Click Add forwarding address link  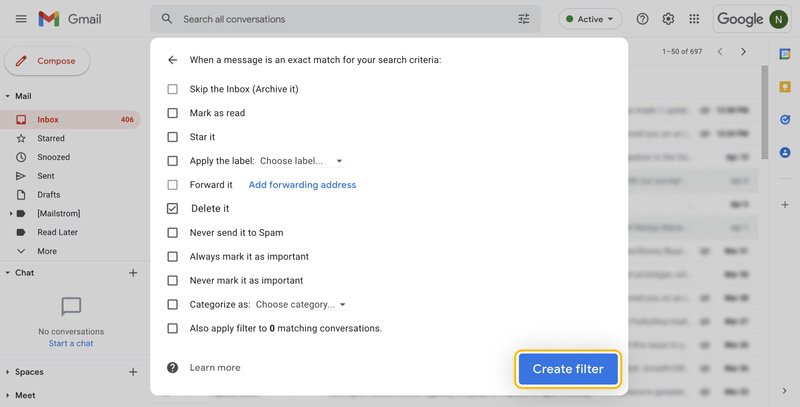tap(302, 185)
